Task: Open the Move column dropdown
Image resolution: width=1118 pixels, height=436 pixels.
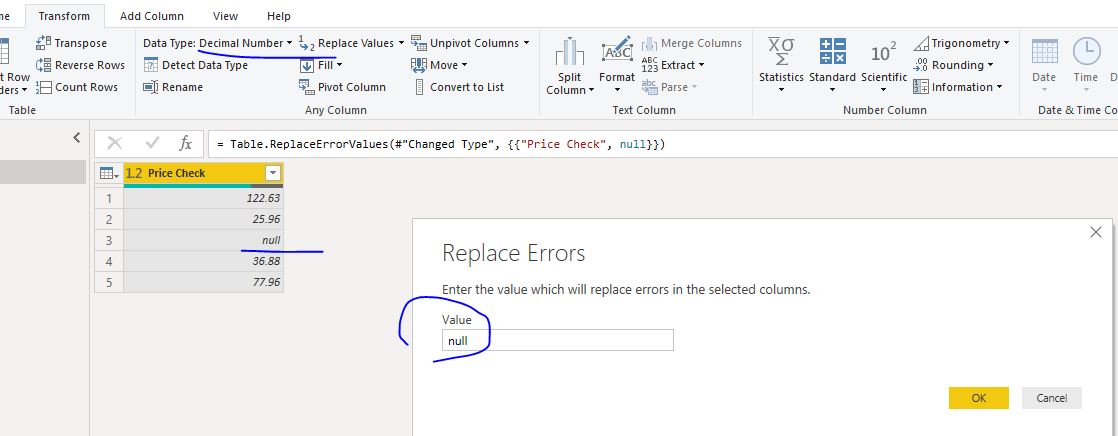Action: [x=439, y=65]
